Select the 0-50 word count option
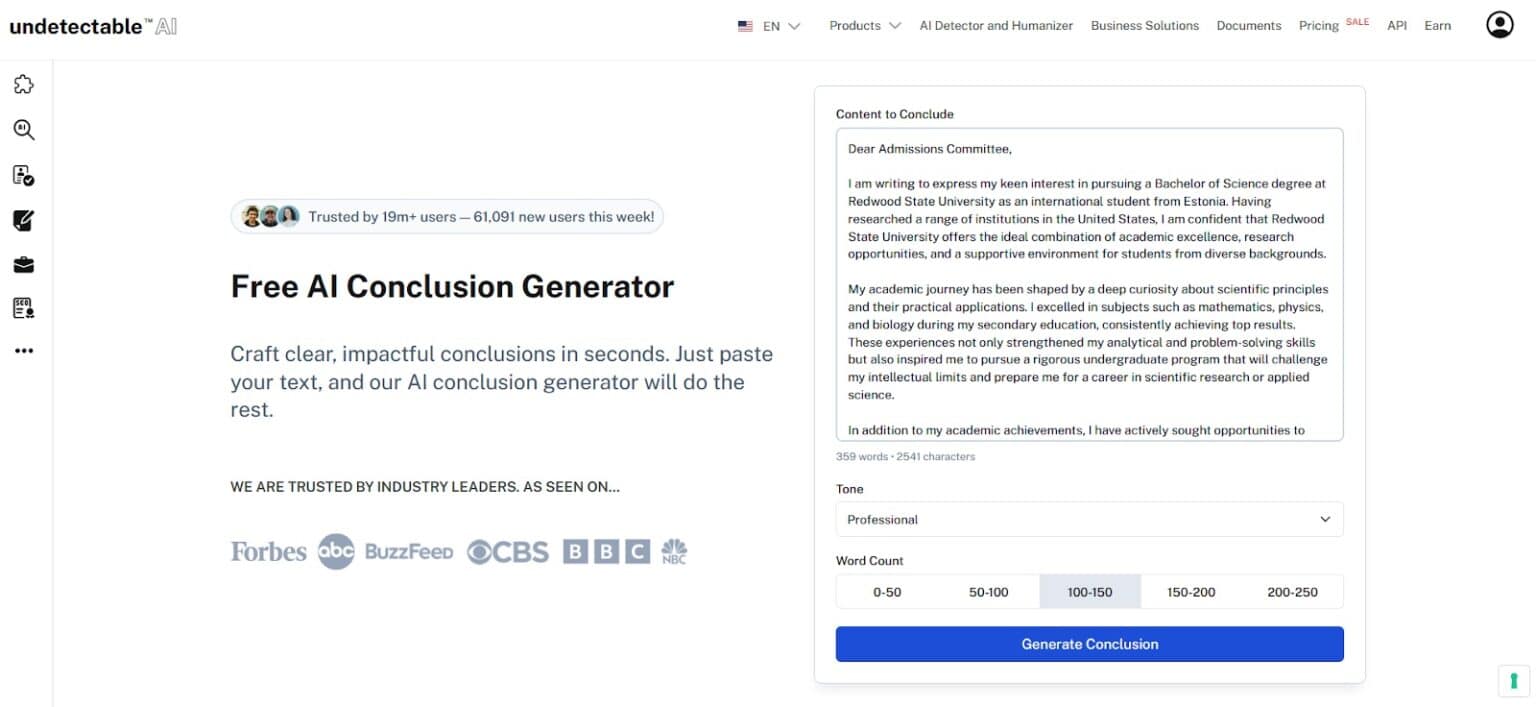 coord(887,592)
